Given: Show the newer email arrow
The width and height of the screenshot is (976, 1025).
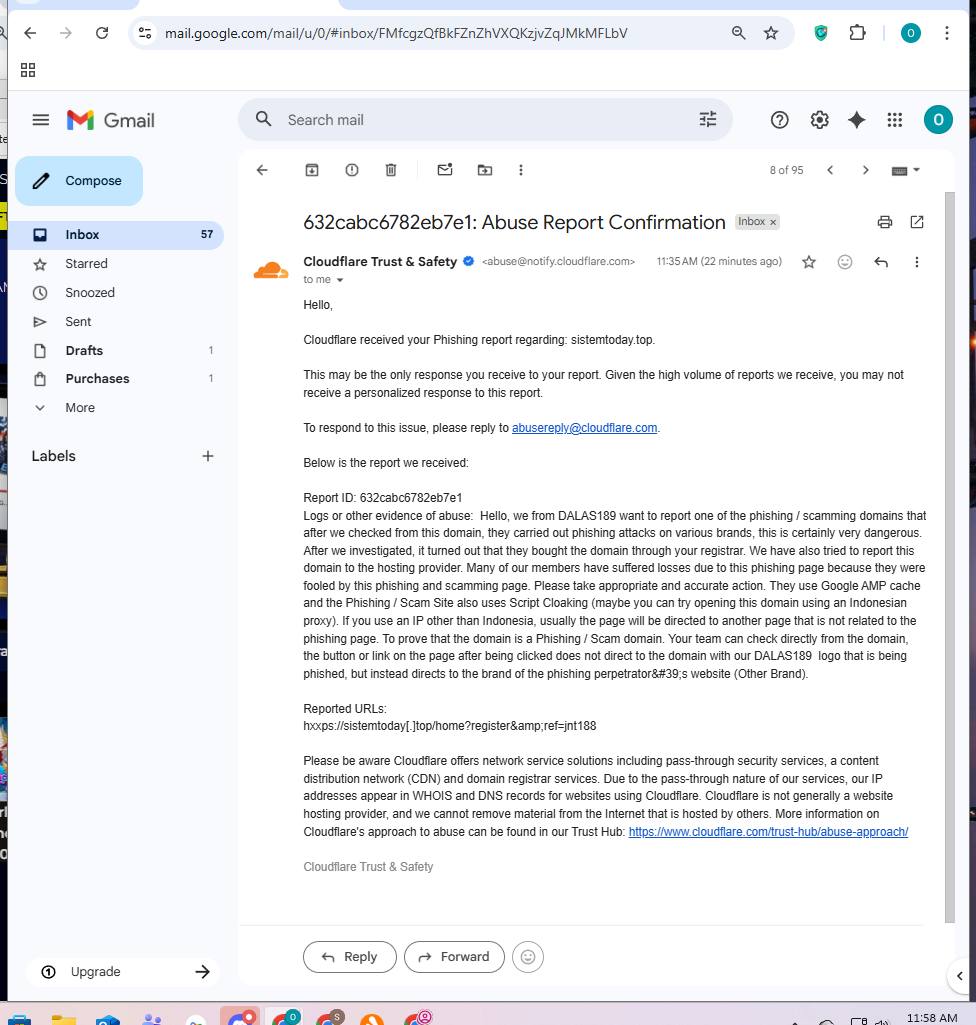Looking at the screenshot, I should pos(830,170).
